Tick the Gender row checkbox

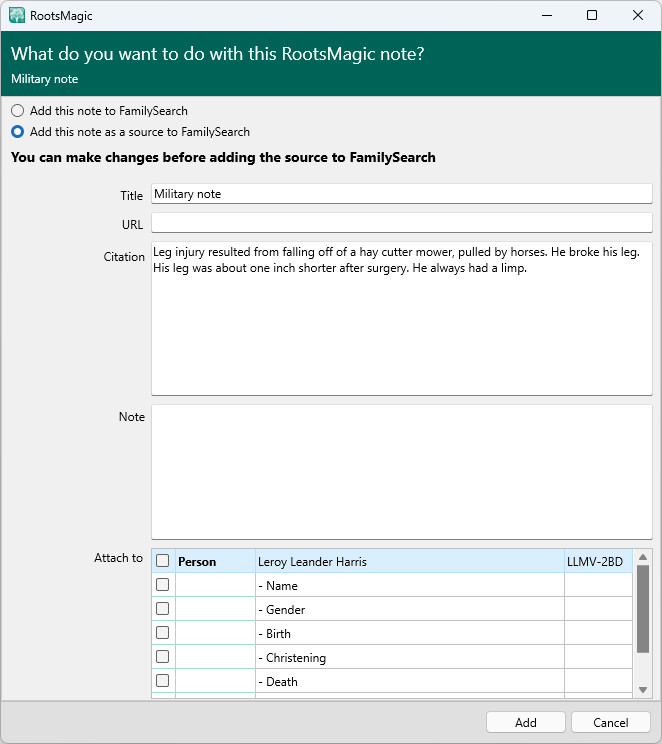[x=162, y=609]
